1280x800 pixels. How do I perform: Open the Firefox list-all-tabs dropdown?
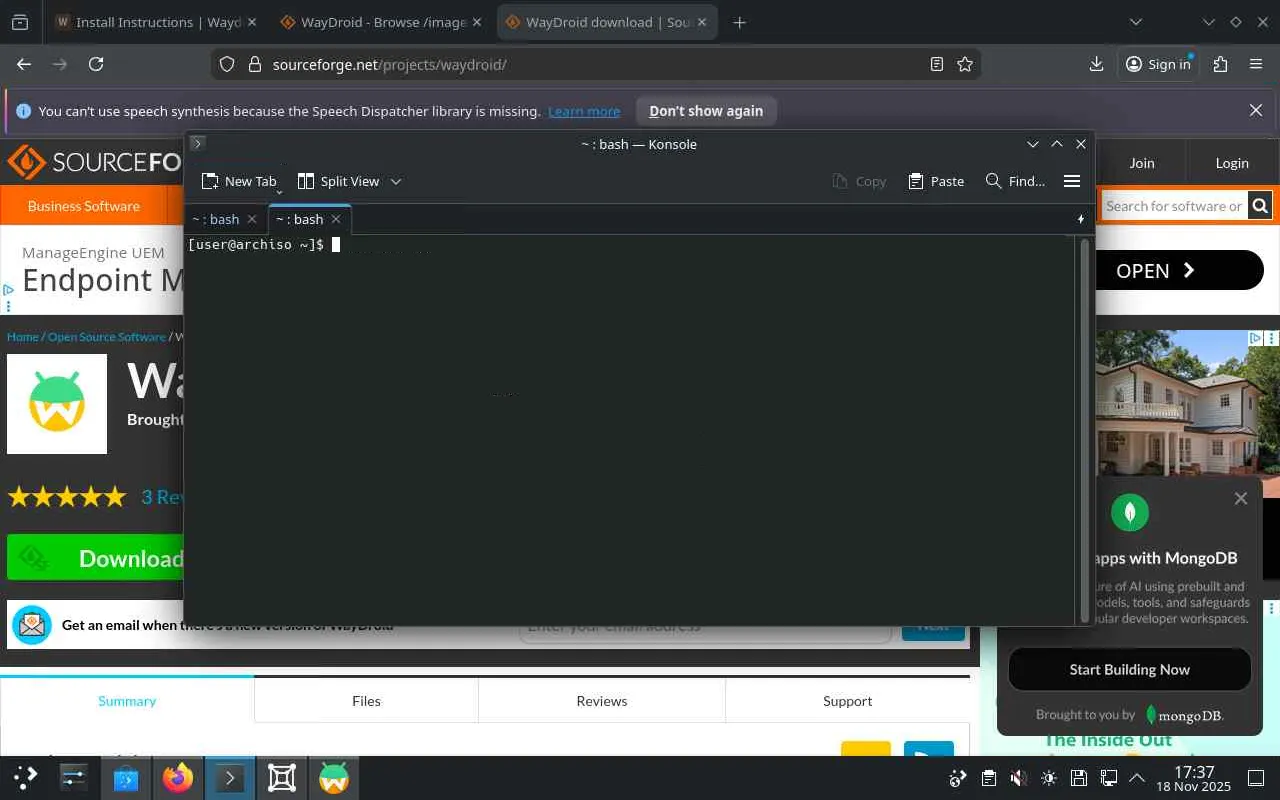pyautogui.click(x=1136, y=22)
